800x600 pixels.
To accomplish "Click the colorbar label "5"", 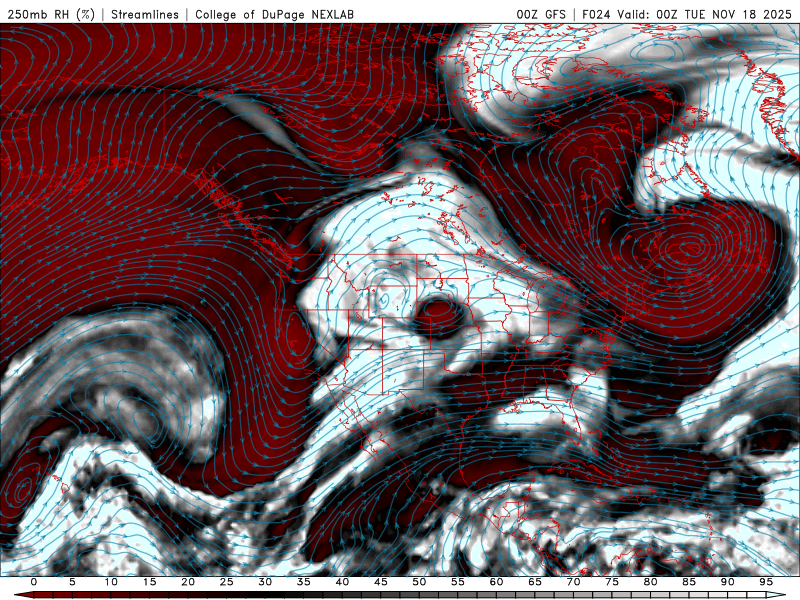I will tap(72, 582).
